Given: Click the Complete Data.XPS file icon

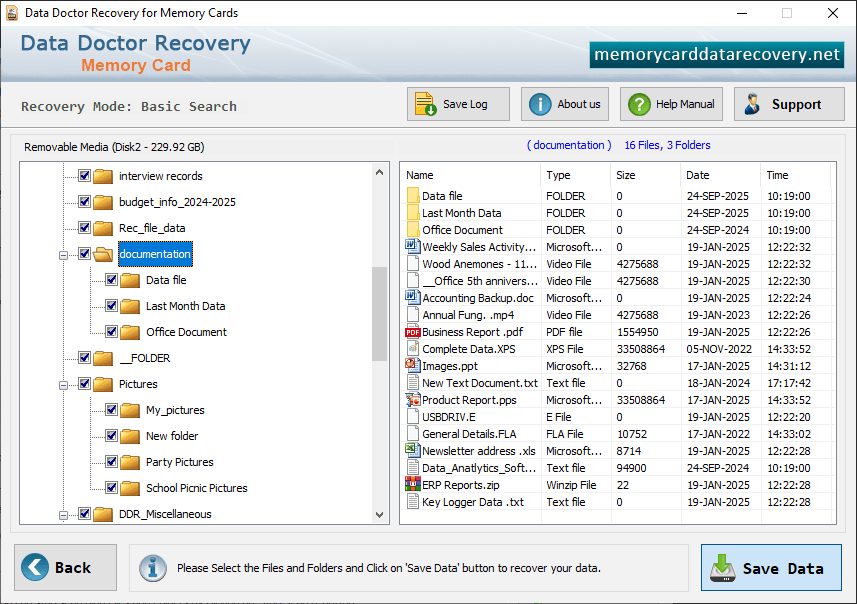Looking at the screenshot, I should tap(413, 348).
